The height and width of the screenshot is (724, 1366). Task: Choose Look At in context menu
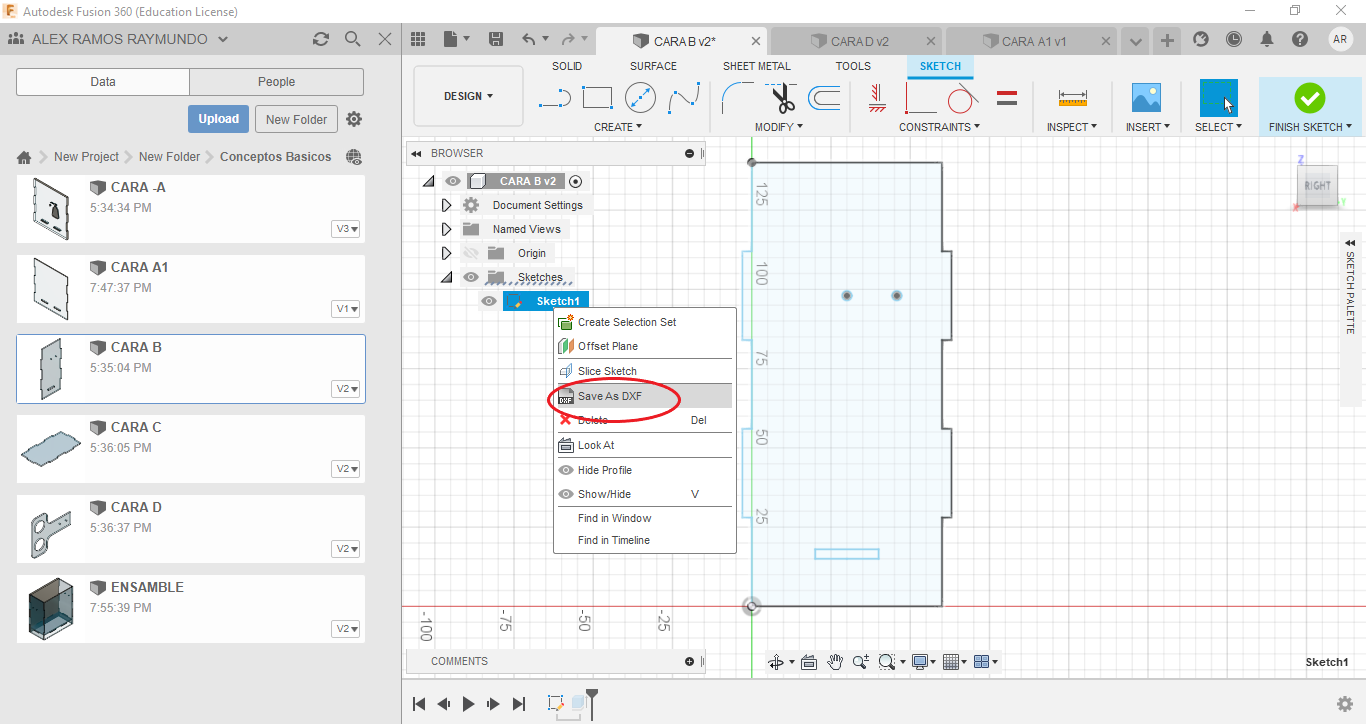pyautogui.click(x=644, y=445)
